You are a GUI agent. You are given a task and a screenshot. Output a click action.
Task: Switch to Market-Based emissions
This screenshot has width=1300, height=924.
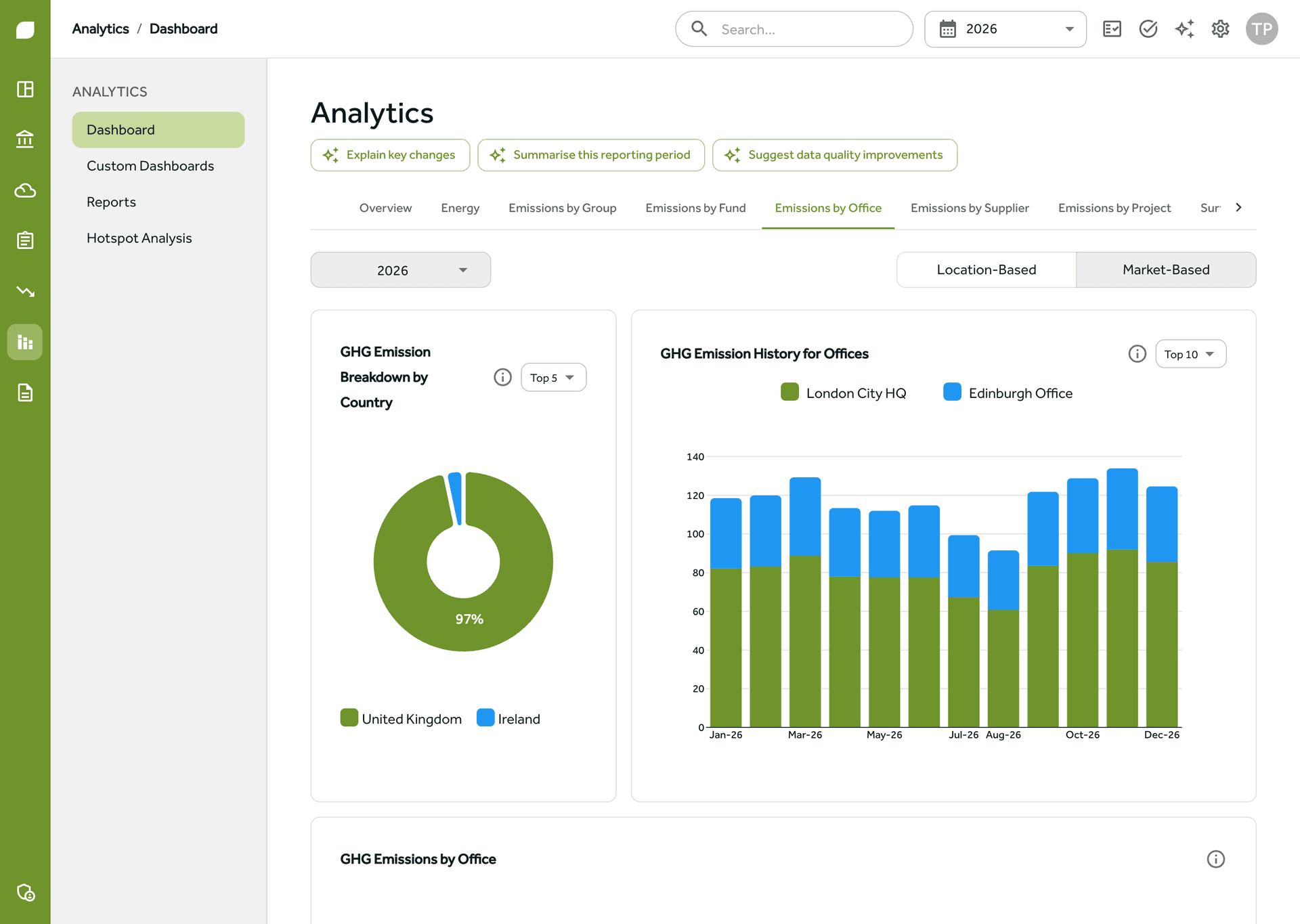(x=1166, y=269)
